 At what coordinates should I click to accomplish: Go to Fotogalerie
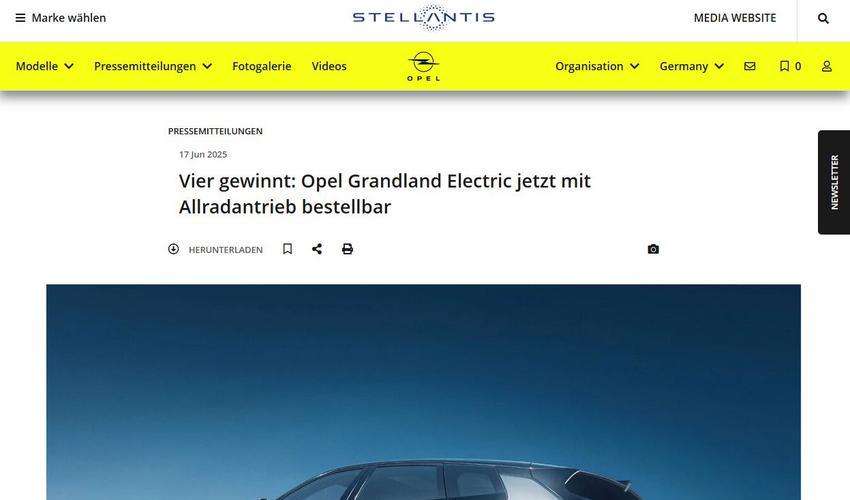(x=262, y=66)
